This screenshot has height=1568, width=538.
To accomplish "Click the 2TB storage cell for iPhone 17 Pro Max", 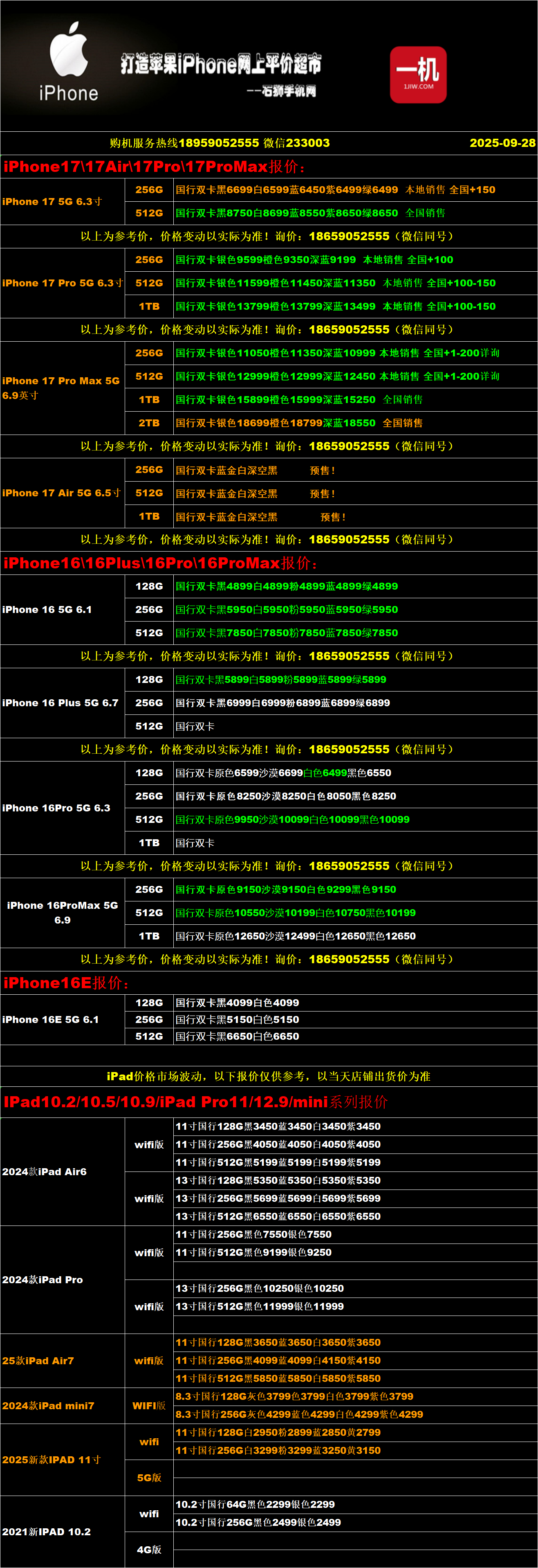I will pos(149,423).
